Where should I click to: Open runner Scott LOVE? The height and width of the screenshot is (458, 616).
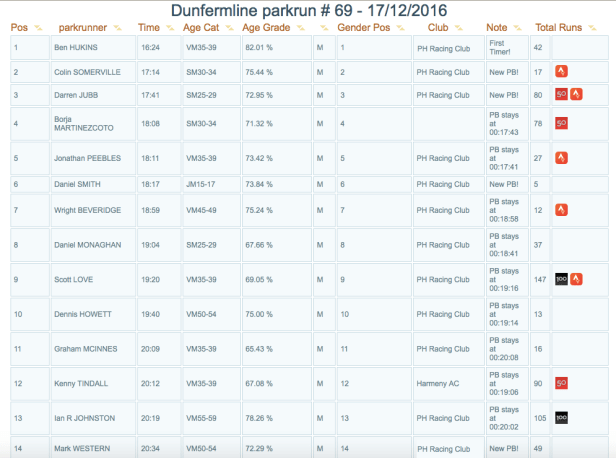(x=73, y=279)
